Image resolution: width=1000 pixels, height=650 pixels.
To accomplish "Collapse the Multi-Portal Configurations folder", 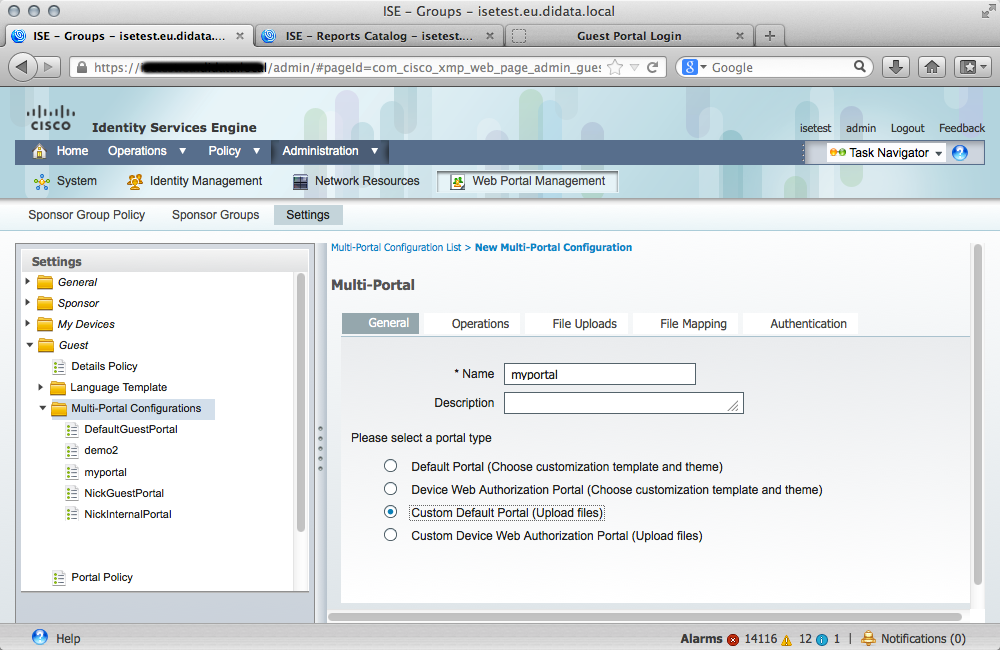I will coord(43,408).
